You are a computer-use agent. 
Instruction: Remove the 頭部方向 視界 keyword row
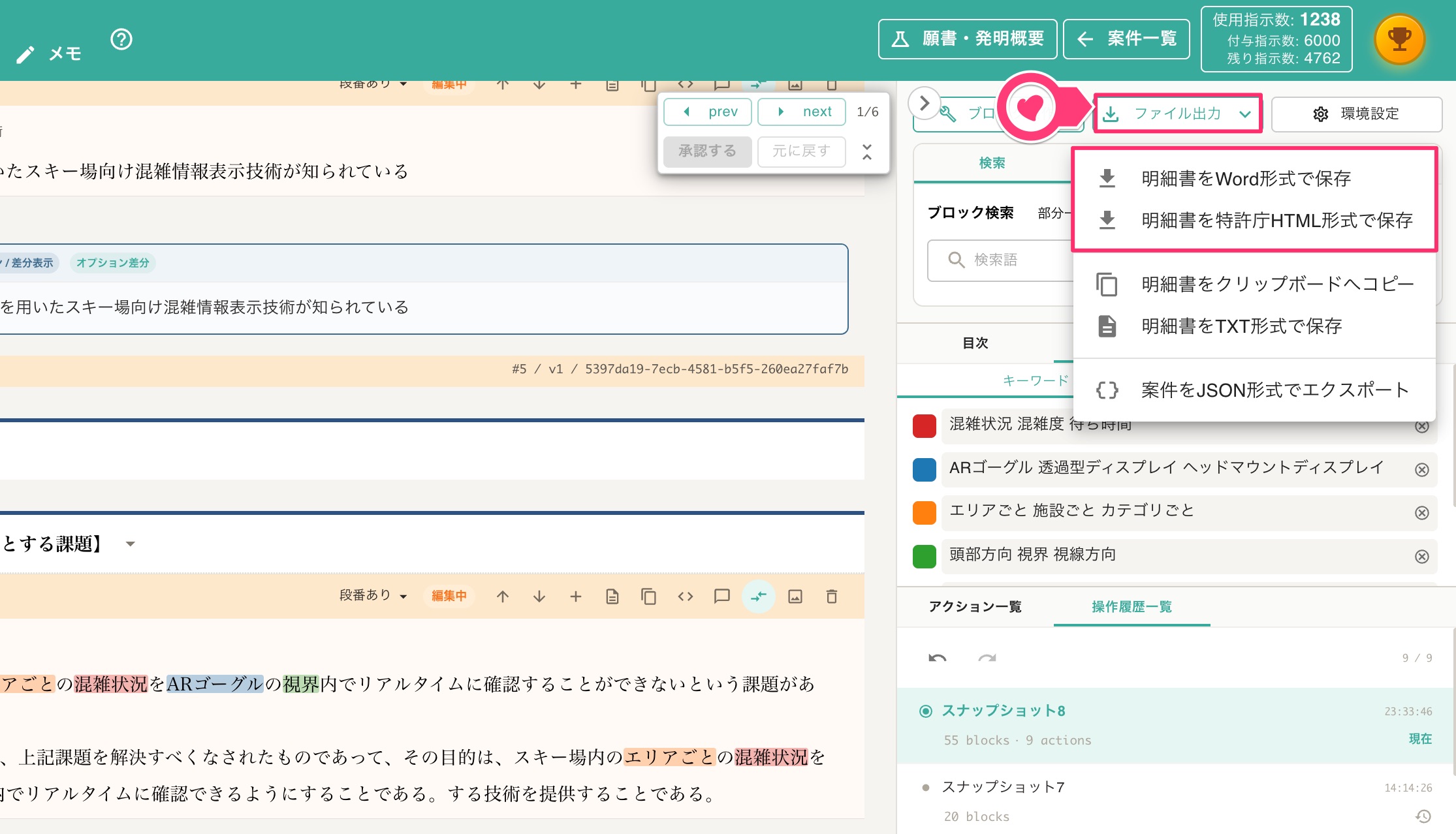click(x=1422, y=557)
